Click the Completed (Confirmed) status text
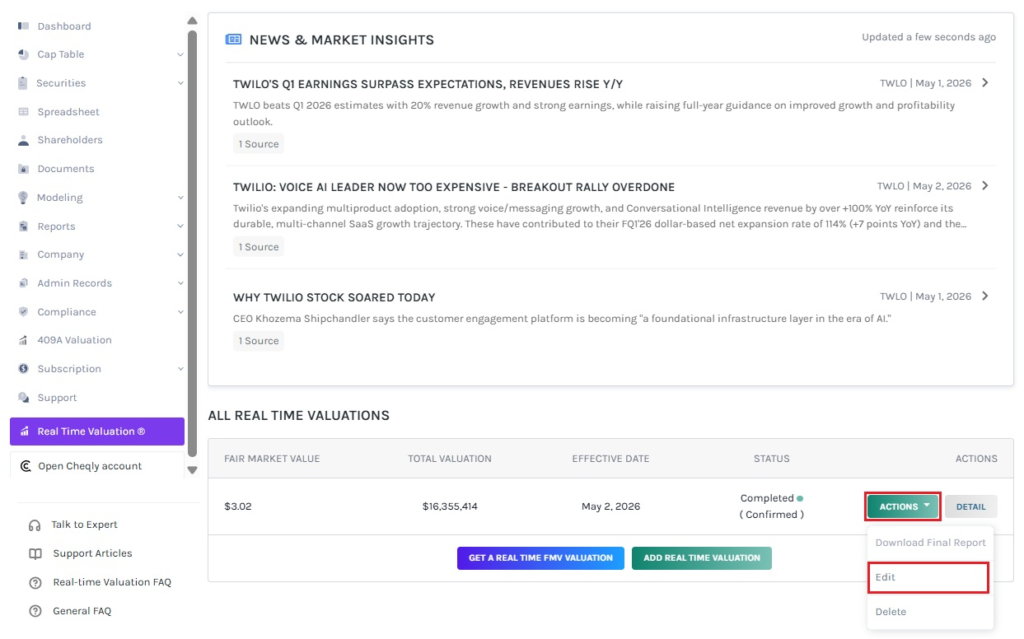The width and height of the screenshot is (1024, 639). (x=771, y=506)
